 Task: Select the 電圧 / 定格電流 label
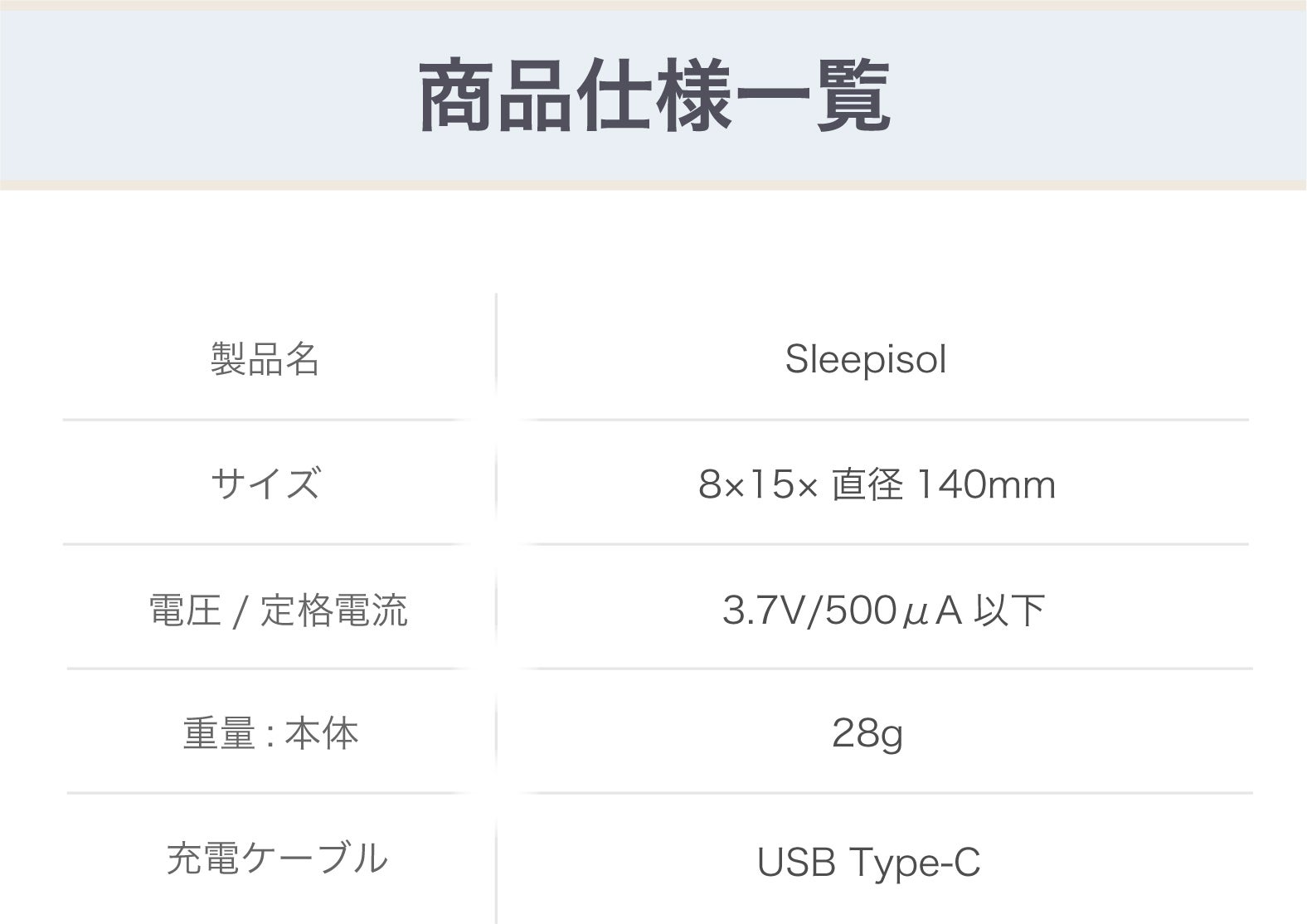pos(278,610)
